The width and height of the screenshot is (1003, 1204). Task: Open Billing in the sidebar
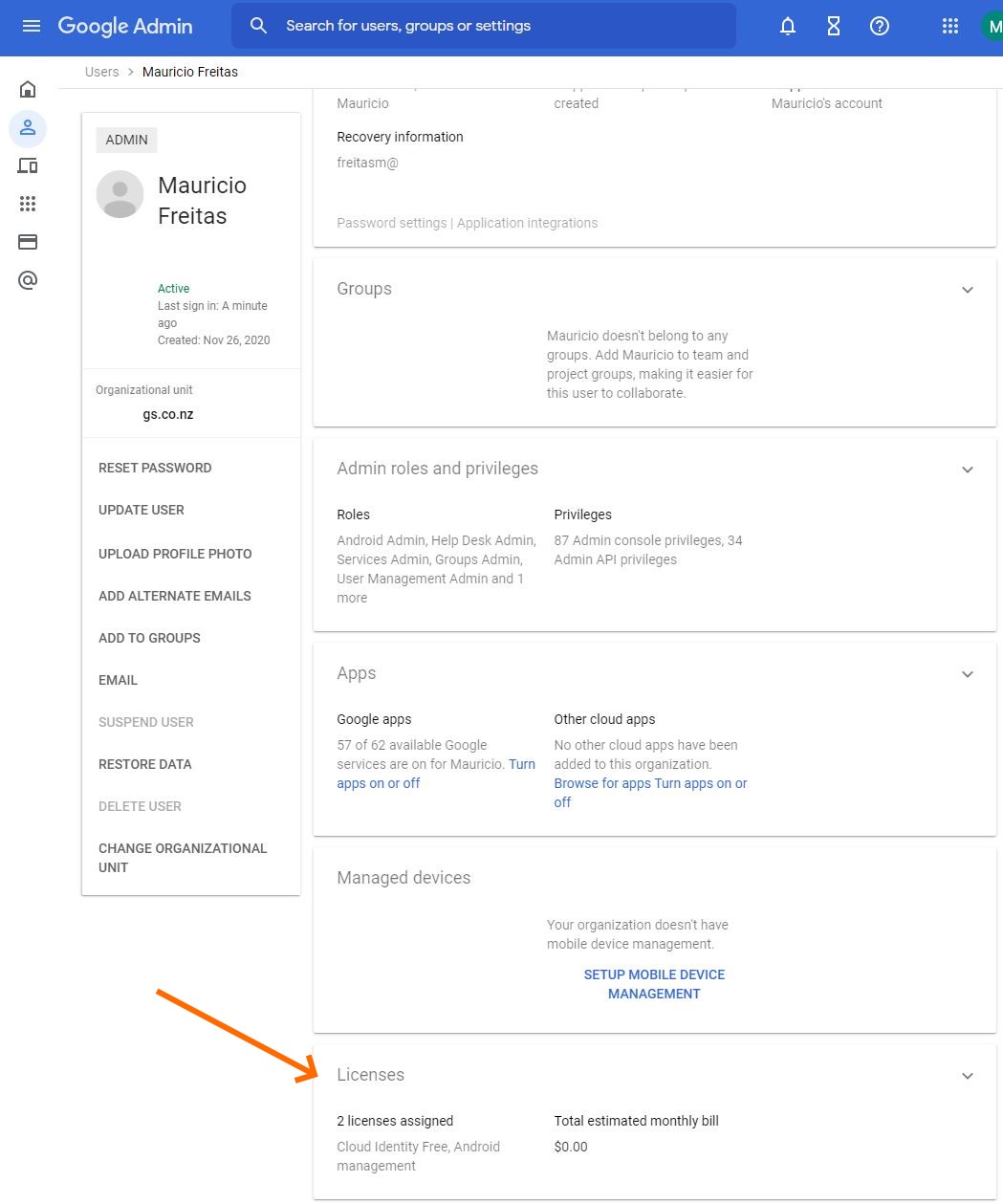click(28, 242)
